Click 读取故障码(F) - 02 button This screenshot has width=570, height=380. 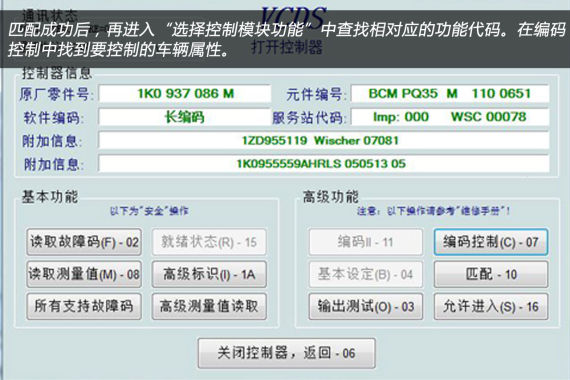click(x=84, y=242)
